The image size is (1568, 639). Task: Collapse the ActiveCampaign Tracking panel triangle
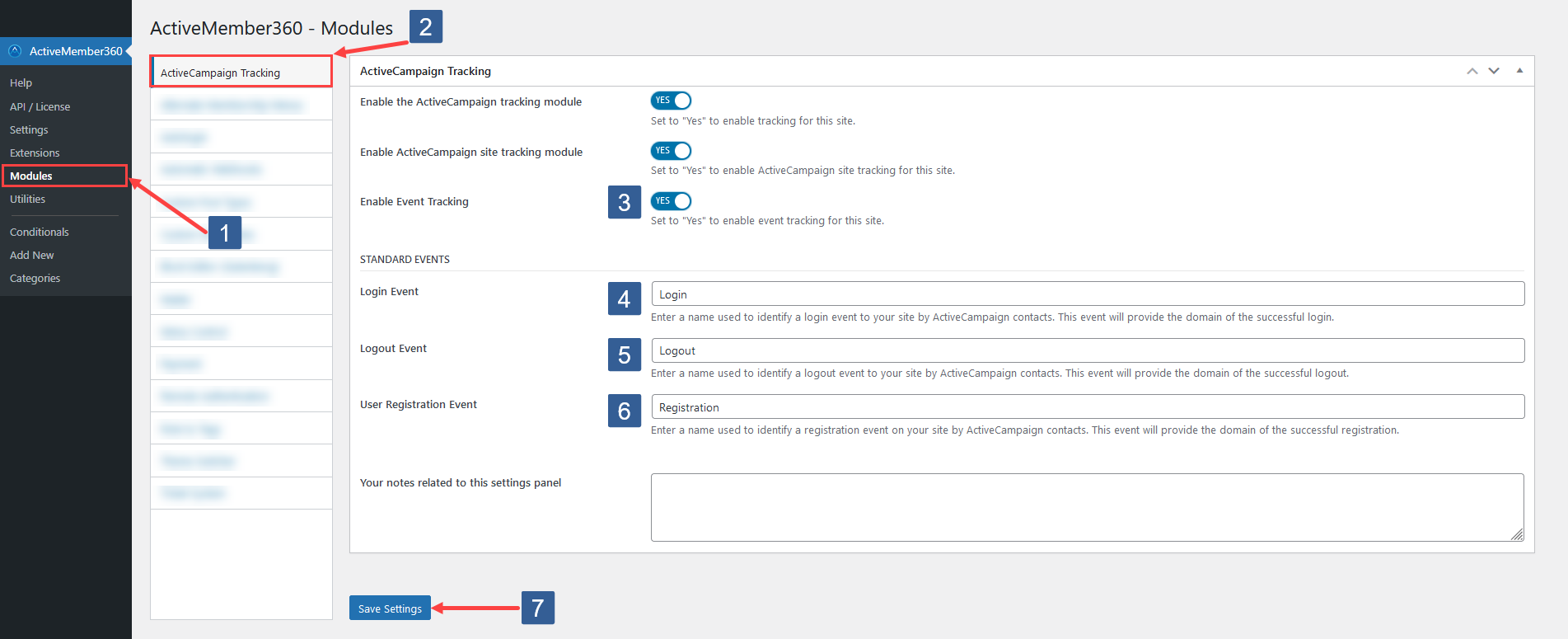coord(1519,71)
